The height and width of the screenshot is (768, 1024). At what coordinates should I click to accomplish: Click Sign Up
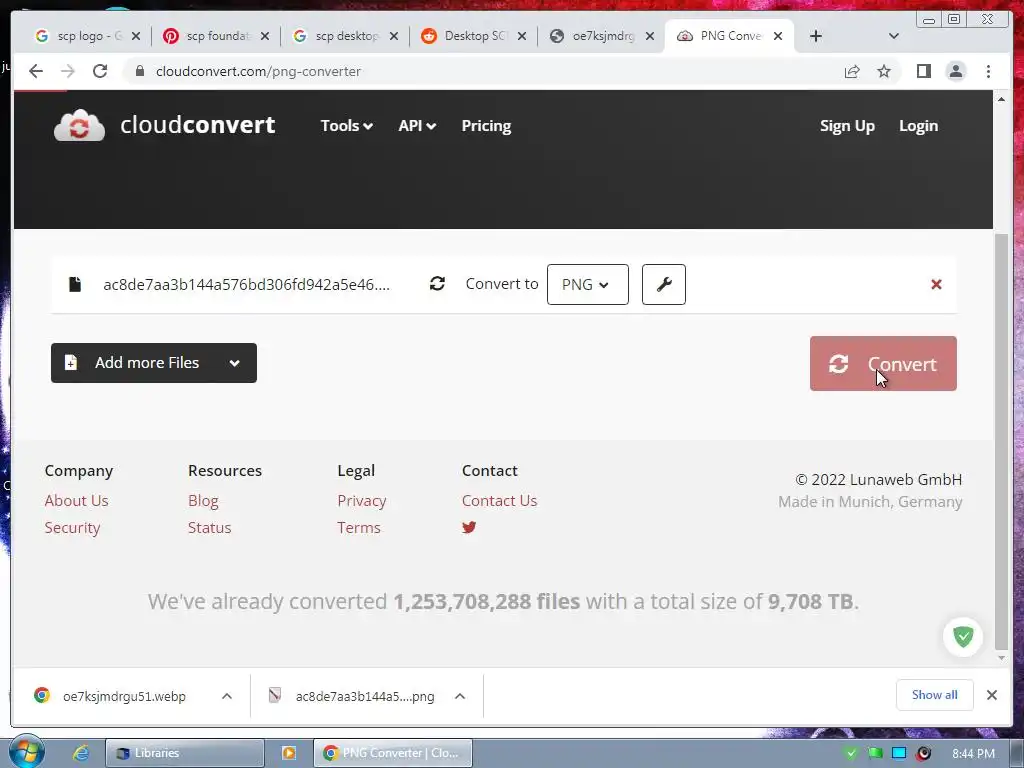(847, 125)
